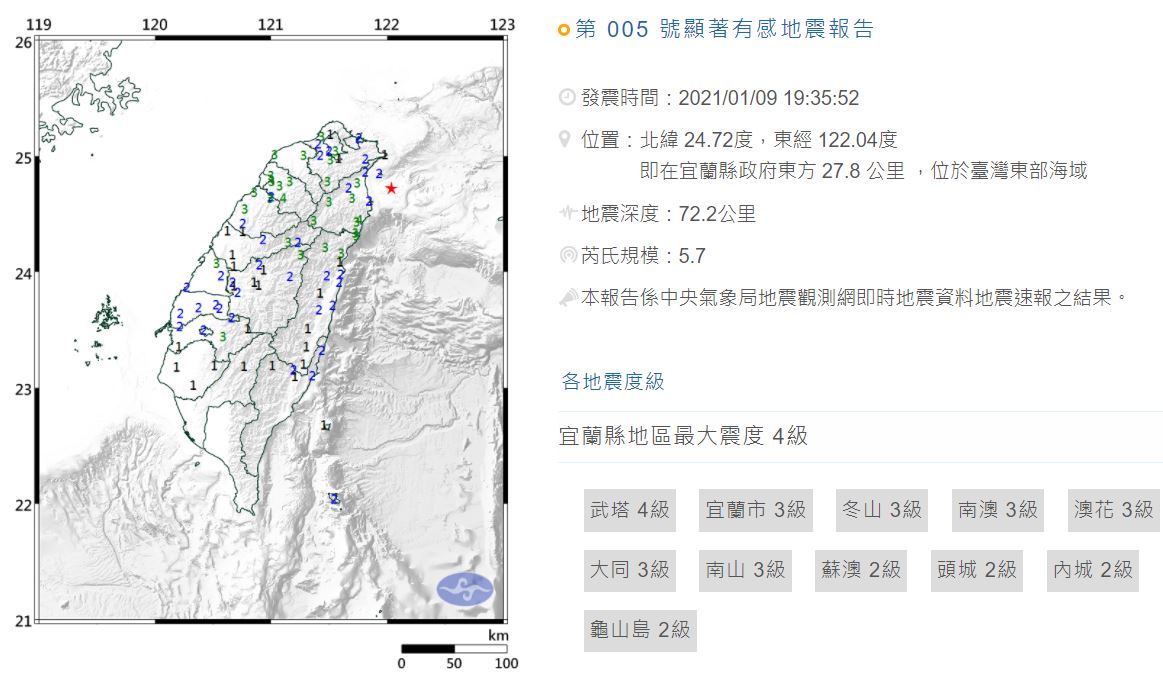
Task: Click the 澳花 3級 tag
Action: coord(1113,510)
